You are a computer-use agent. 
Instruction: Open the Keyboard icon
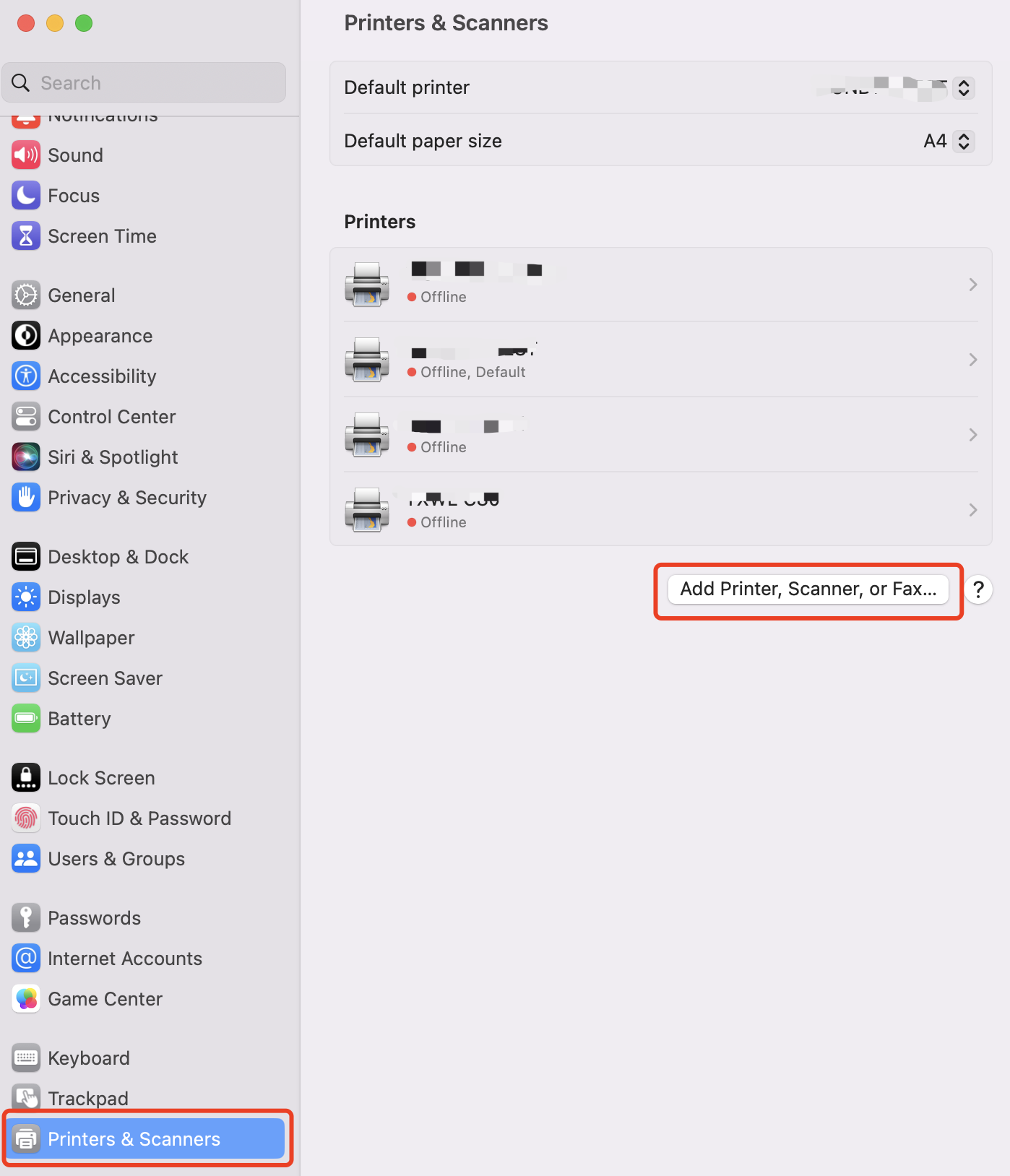(x=26, y=1058)
